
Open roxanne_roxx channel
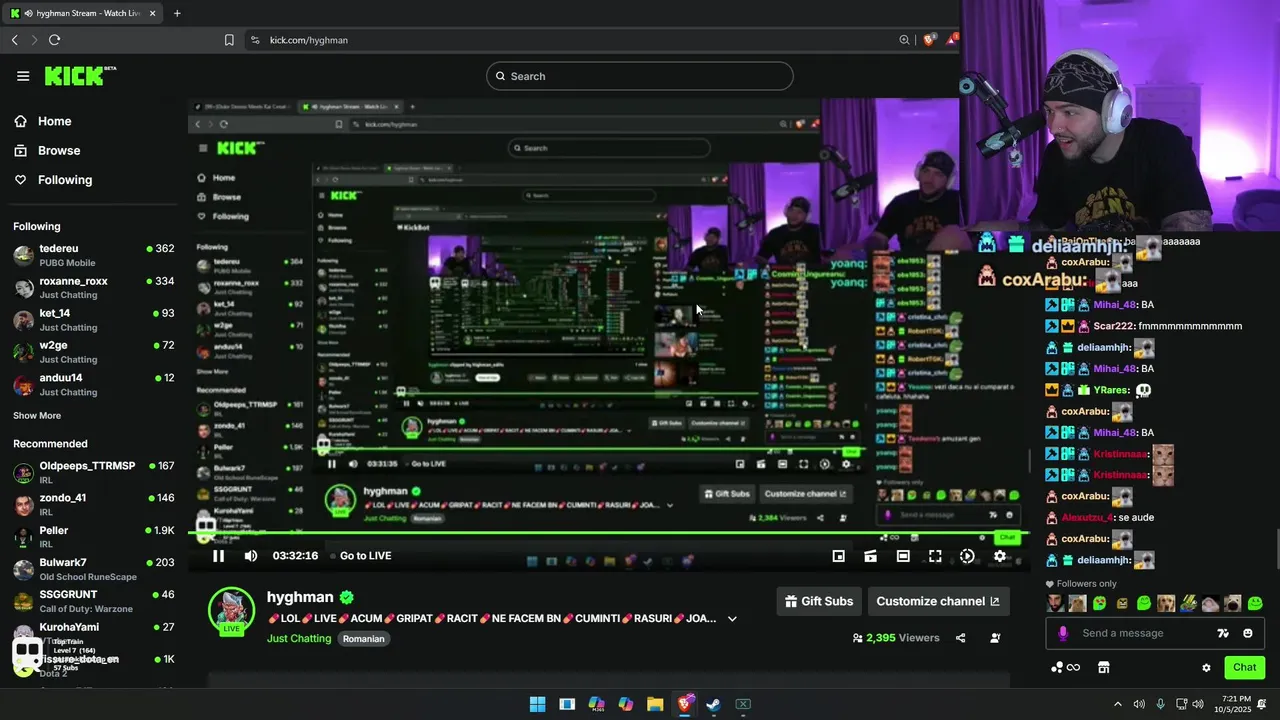[93, 288]
